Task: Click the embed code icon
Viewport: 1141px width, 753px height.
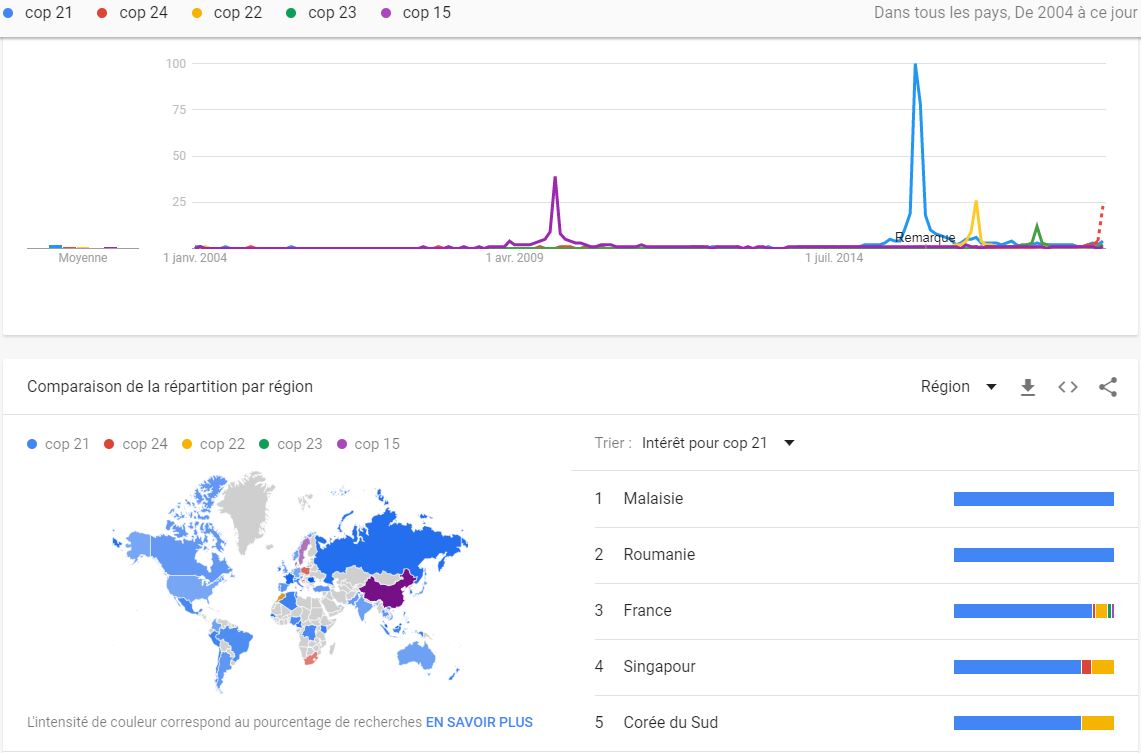Action: 1068,387
